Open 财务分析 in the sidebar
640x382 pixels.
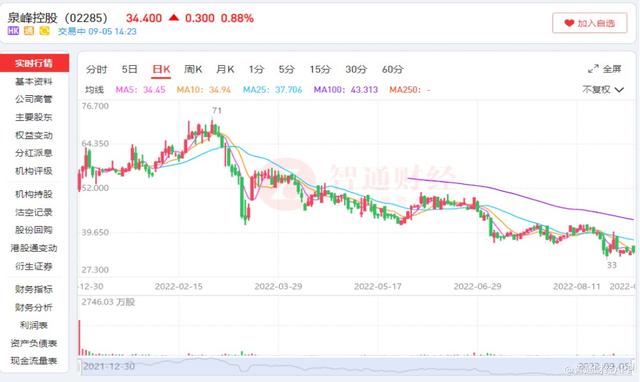coord(34,307)
